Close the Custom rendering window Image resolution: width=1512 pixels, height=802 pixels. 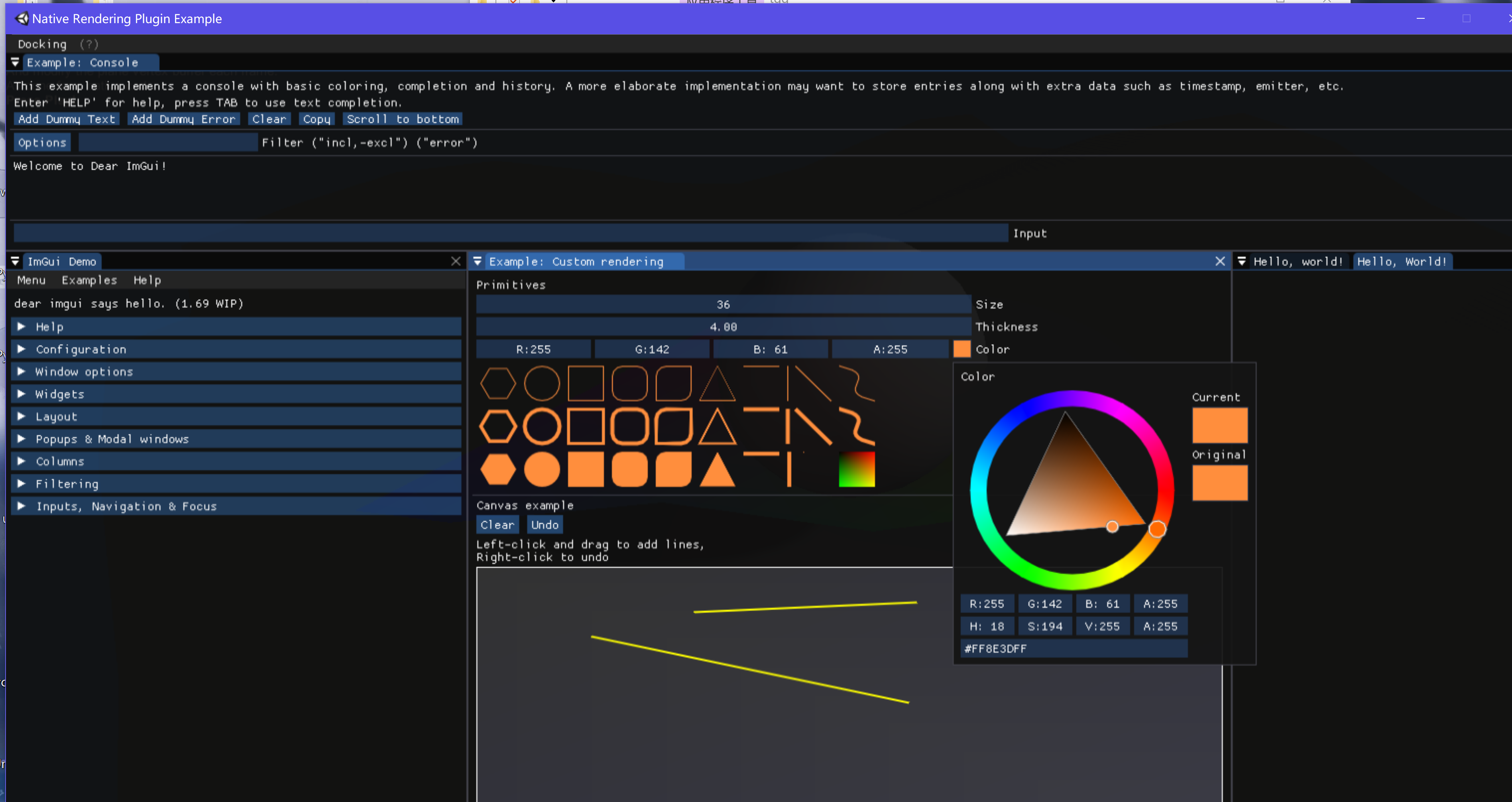(1220, 261)
